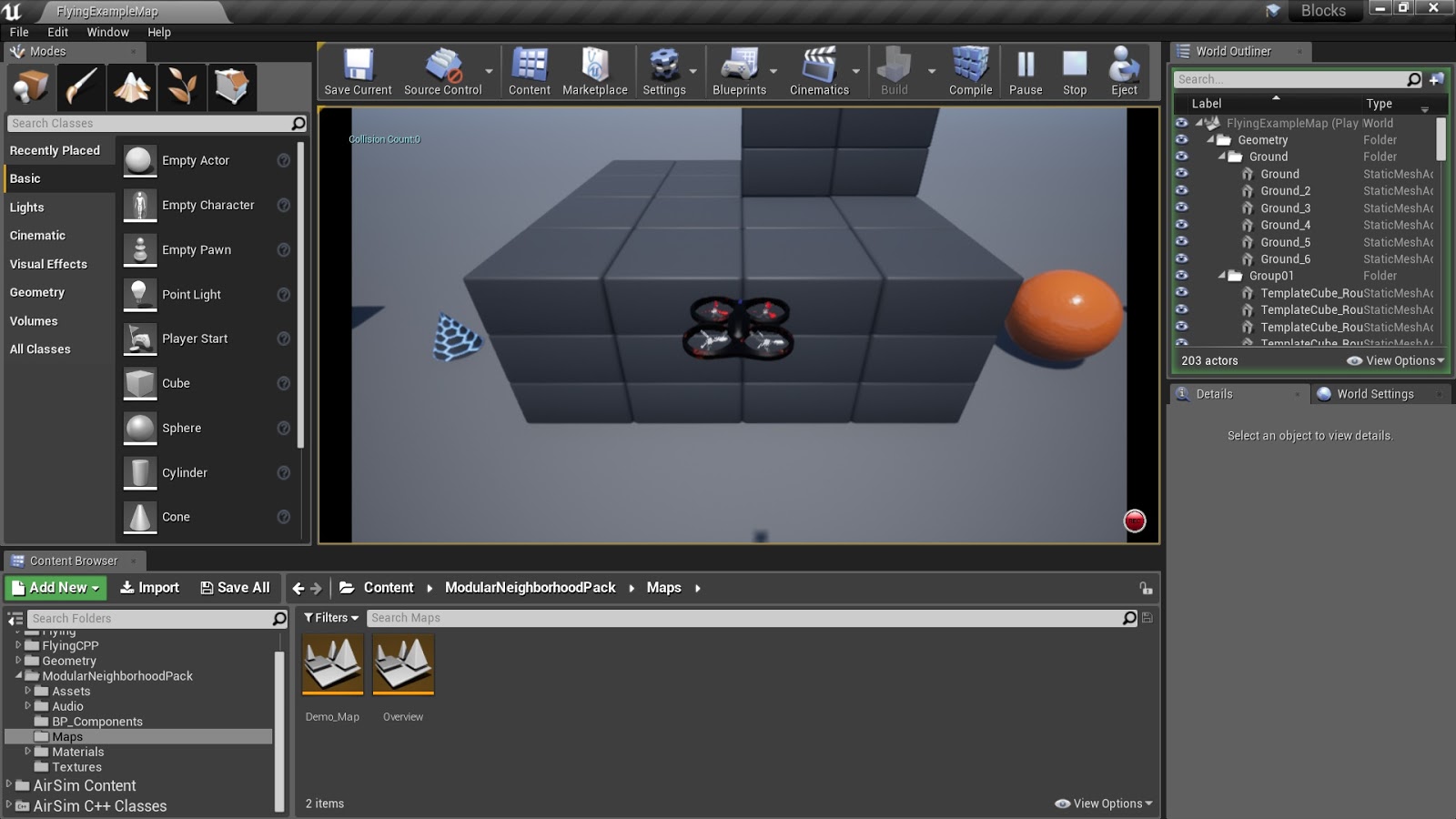Click the Player Start icon
The width and height of the screenshot is (1456, 819).
[x=140, y=339]
